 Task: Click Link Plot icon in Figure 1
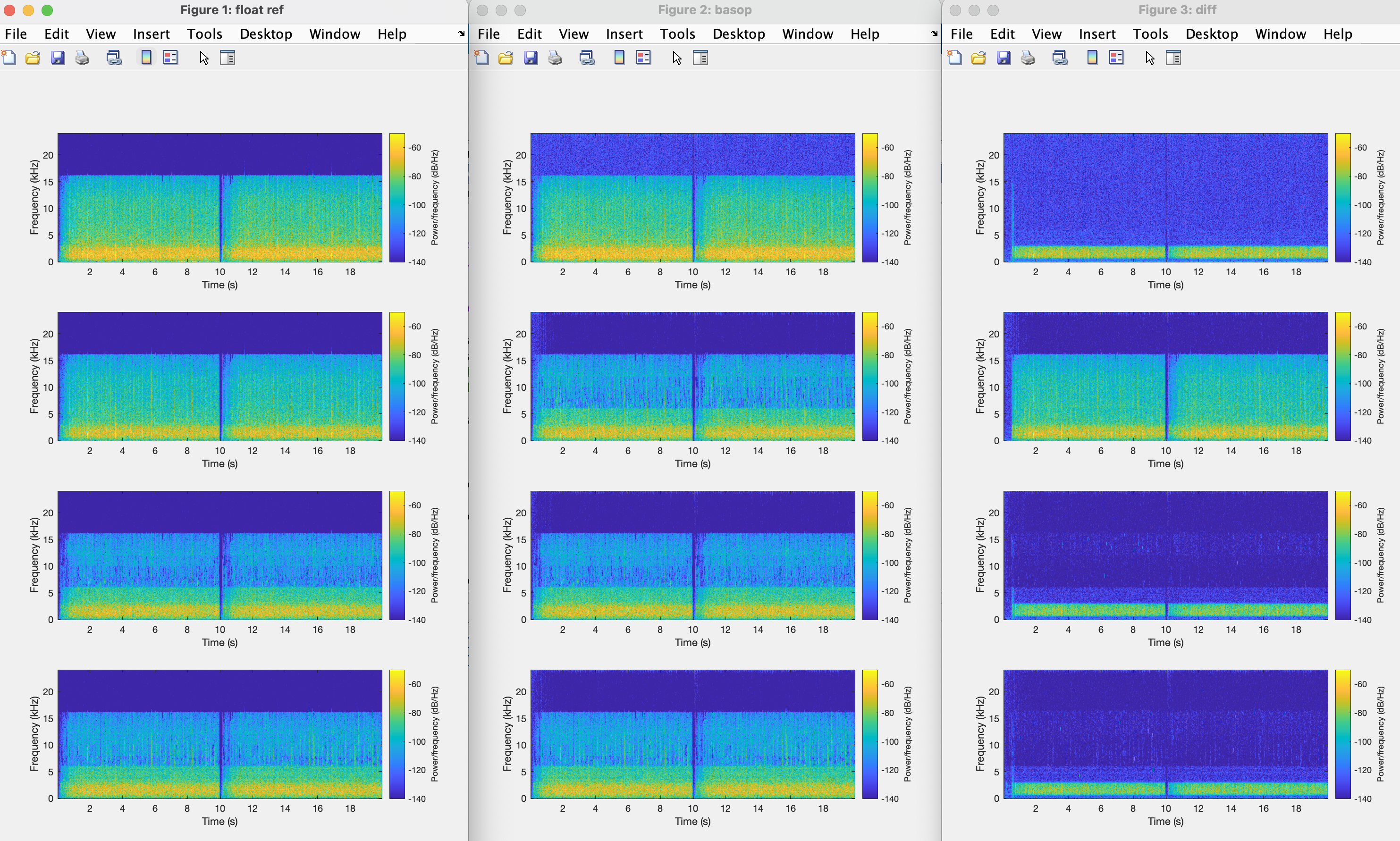(114, 58)
